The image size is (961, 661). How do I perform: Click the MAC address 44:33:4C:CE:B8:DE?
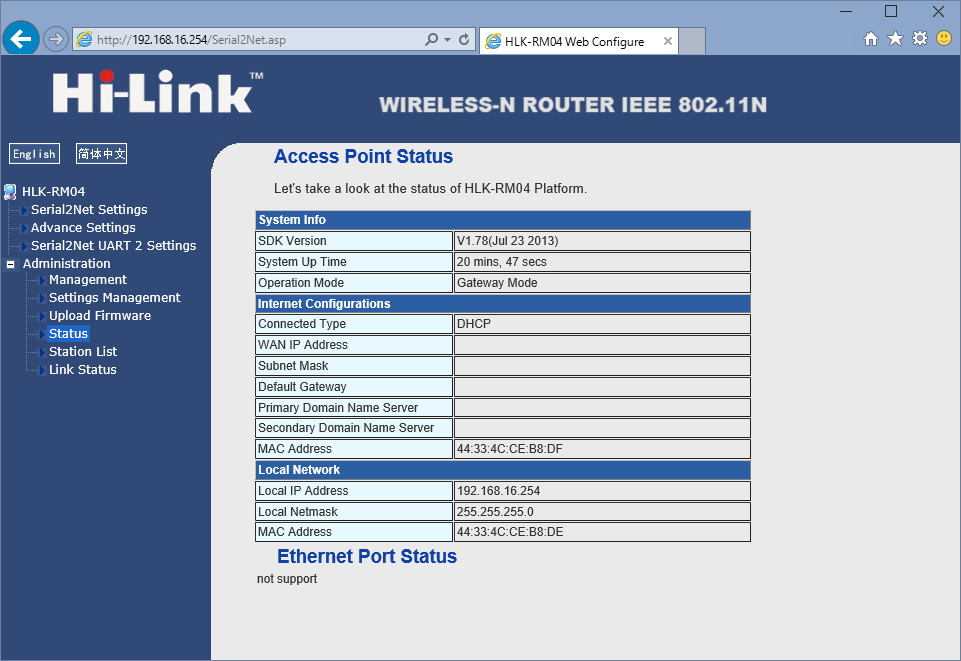[510, 532]
